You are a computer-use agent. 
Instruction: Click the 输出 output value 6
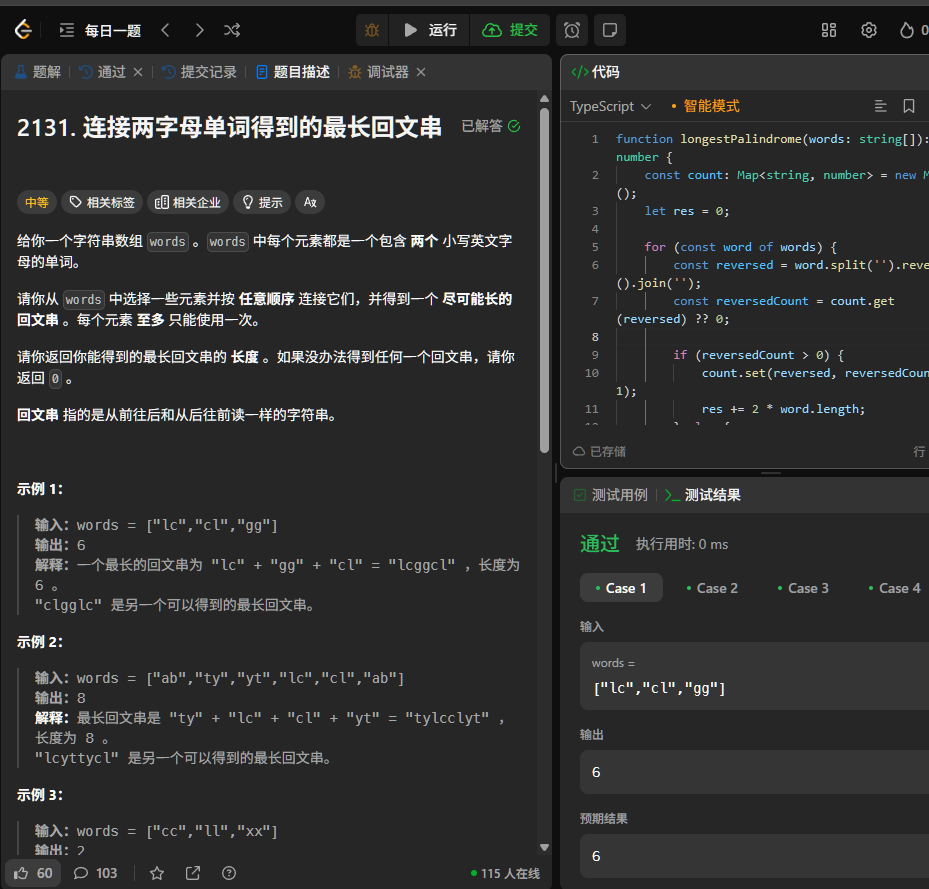pos(754,772)
